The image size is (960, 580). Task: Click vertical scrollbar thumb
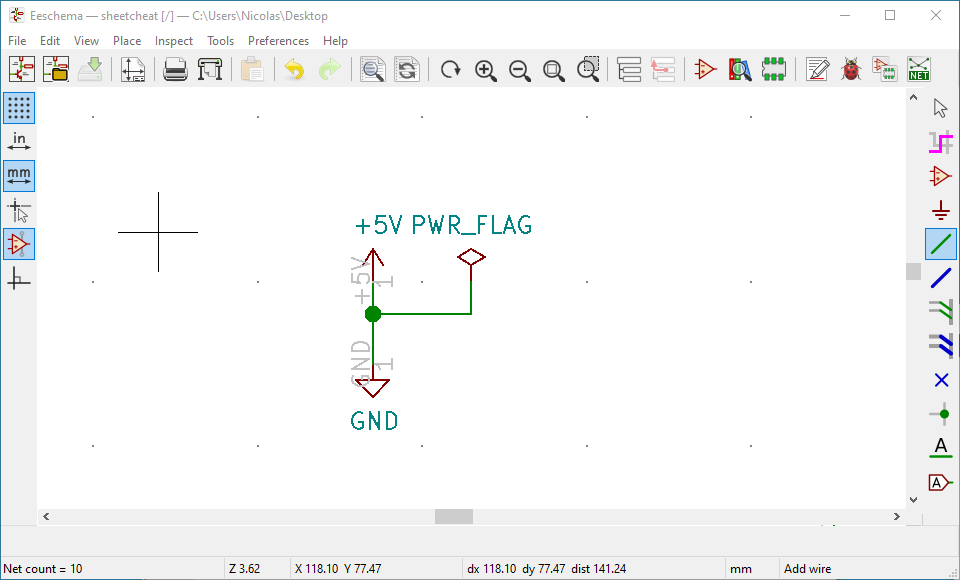913,271
